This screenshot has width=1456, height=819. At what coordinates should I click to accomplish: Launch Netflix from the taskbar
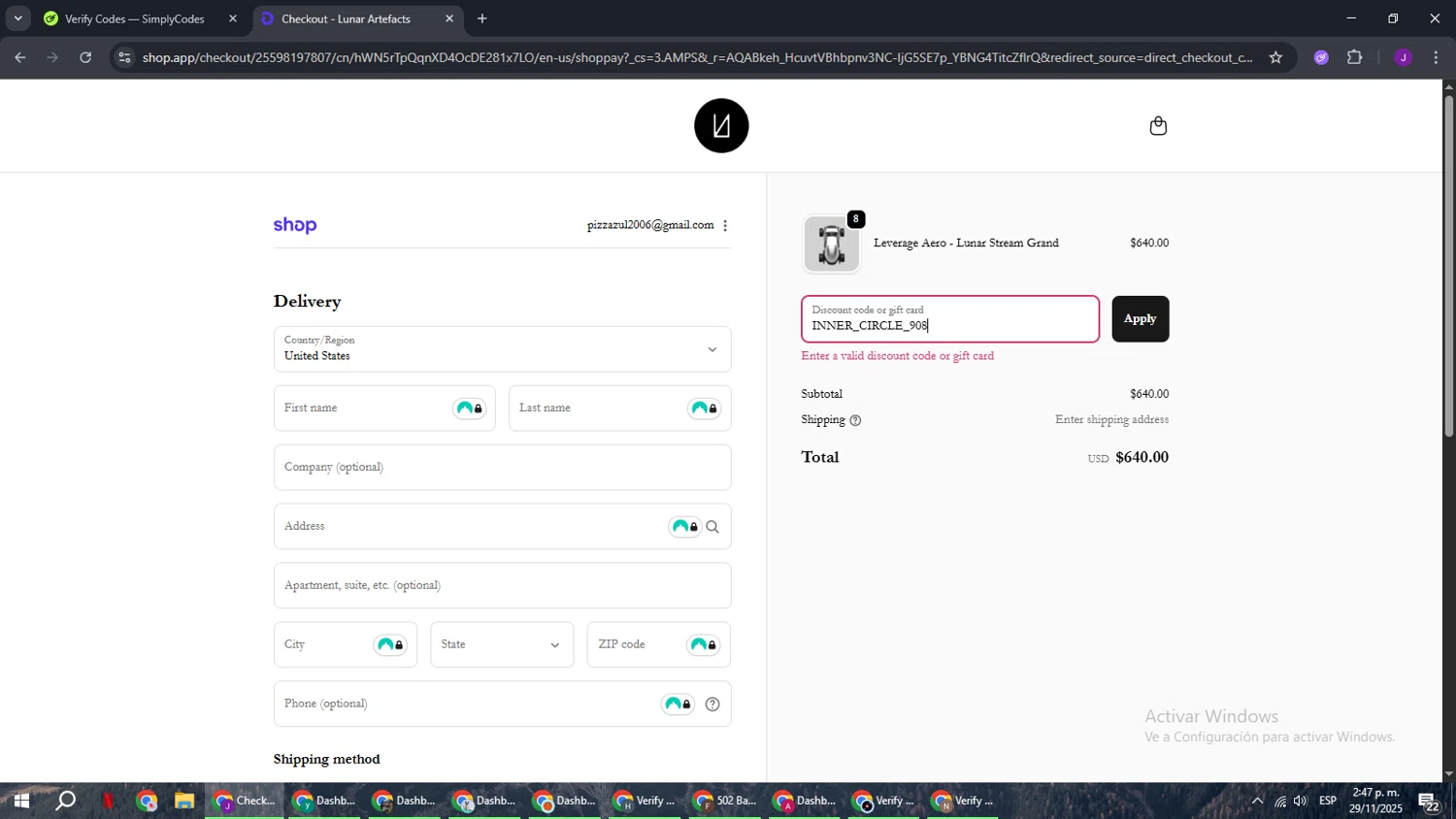coord(108,802)
